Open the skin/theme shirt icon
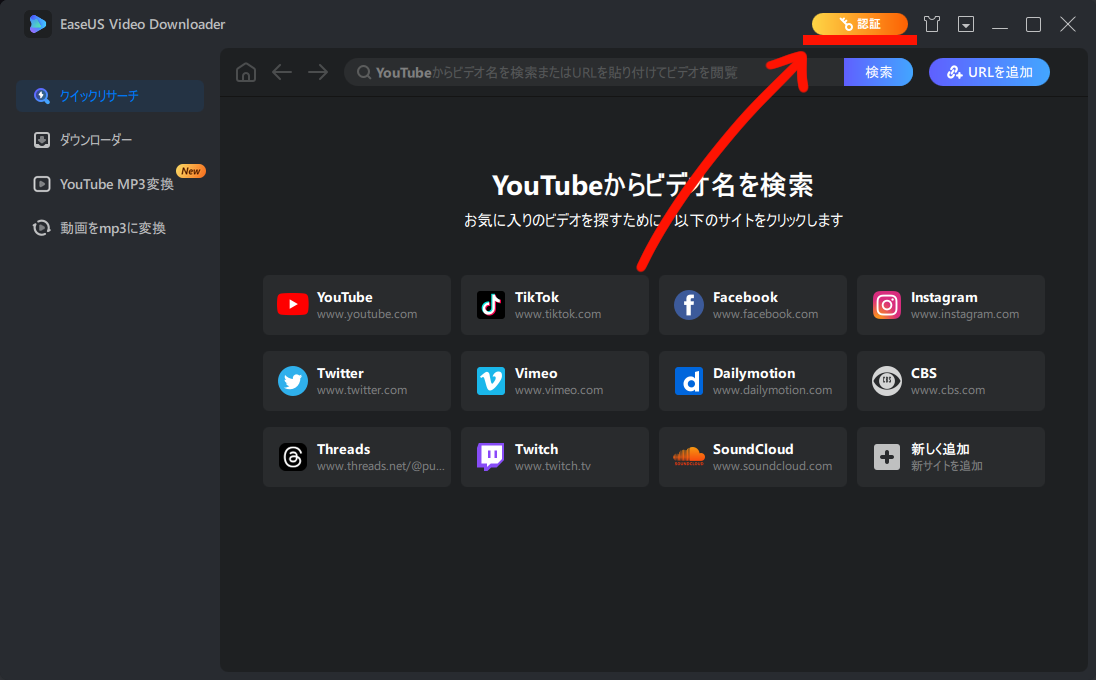Image resolution: width=1096 pixels, height=680 pixels. (x=932, y=24)
